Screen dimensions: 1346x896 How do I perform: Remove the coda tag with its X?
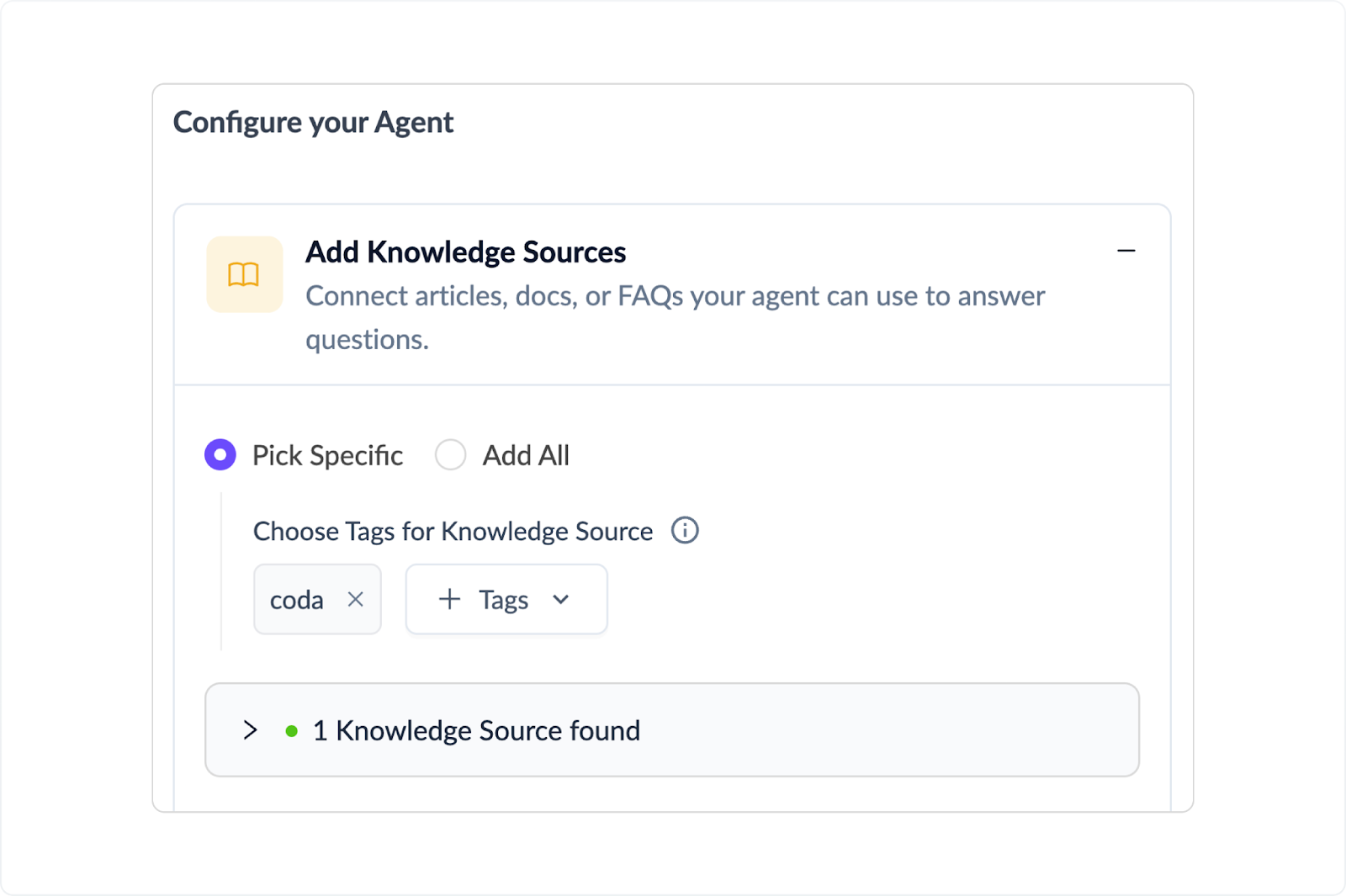pos(356,599)
